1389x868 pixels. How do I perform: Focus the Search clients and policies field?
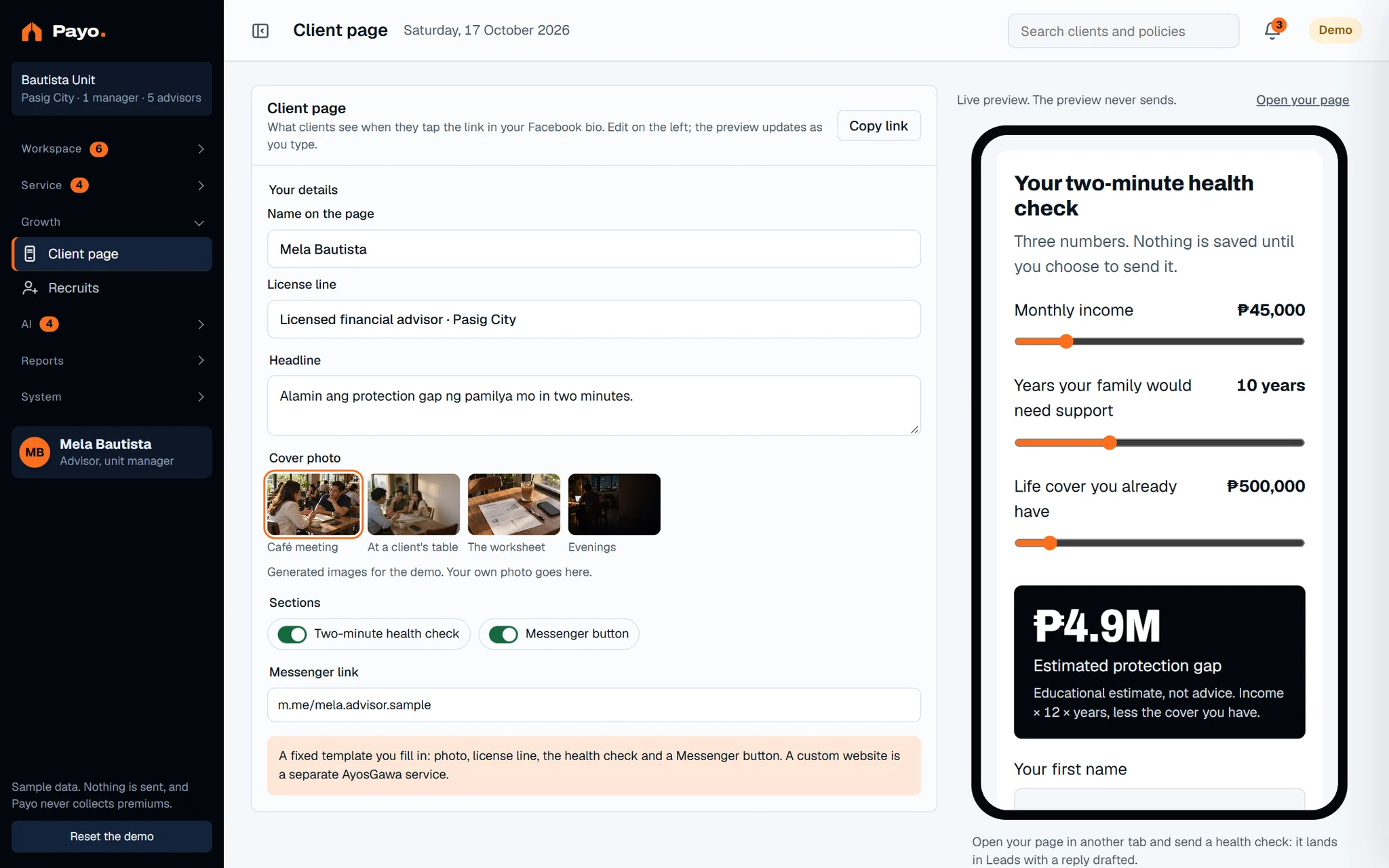click(x=1123, y=31)
